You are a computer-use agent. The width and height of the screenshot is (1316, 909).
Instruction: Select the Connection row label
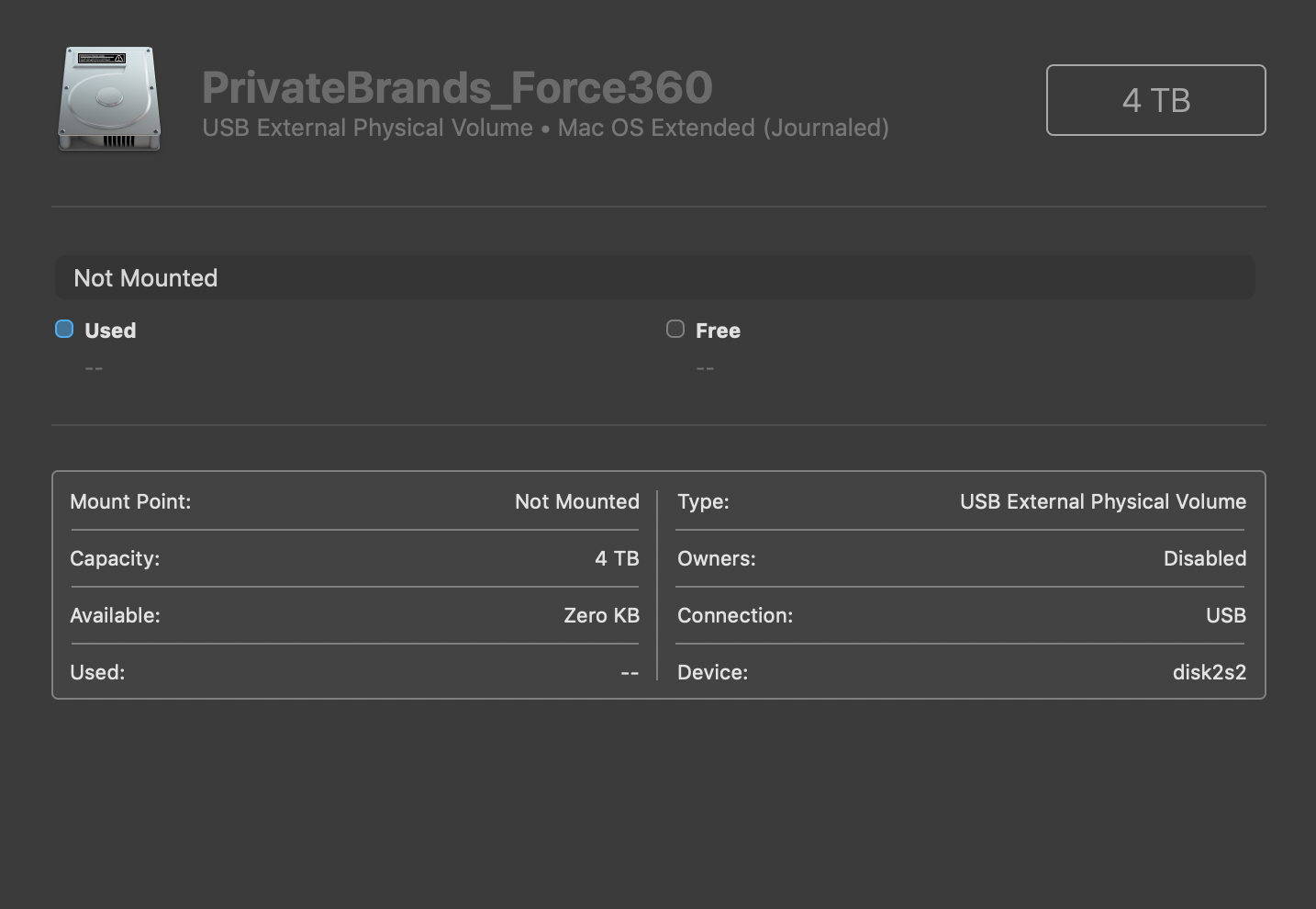[x=734, y=615]
